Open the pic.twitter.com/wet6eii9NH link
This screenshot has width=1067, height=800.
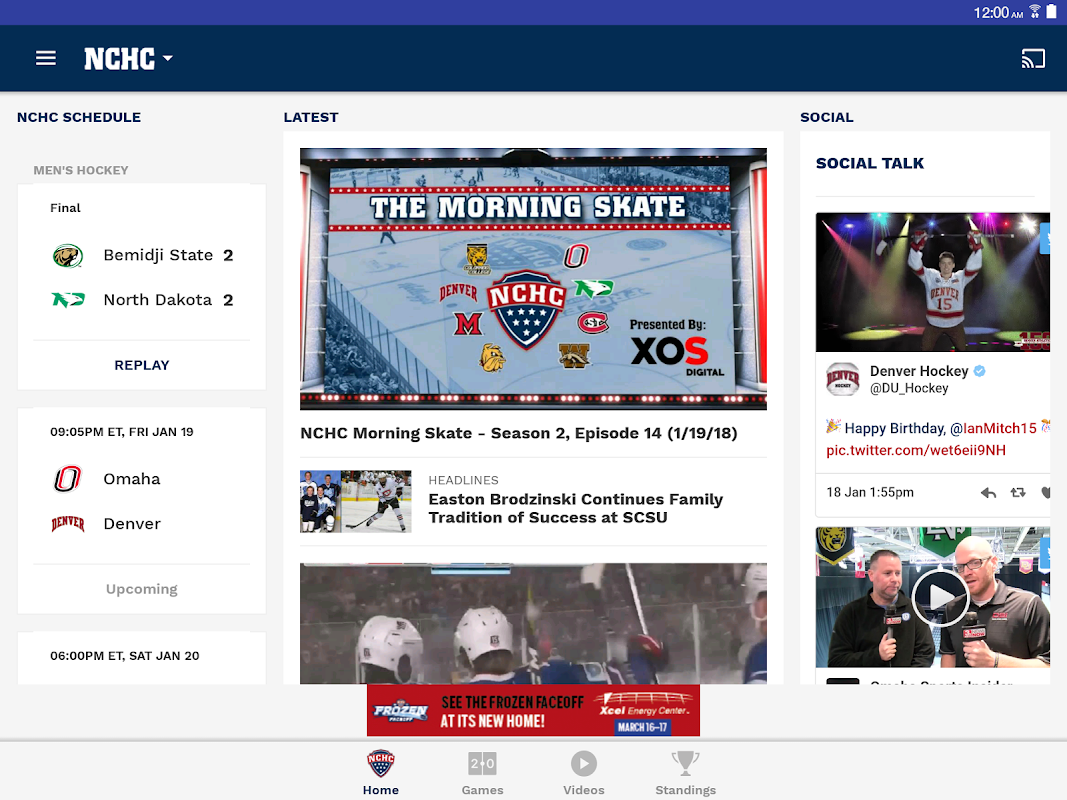tap(916, 450)
